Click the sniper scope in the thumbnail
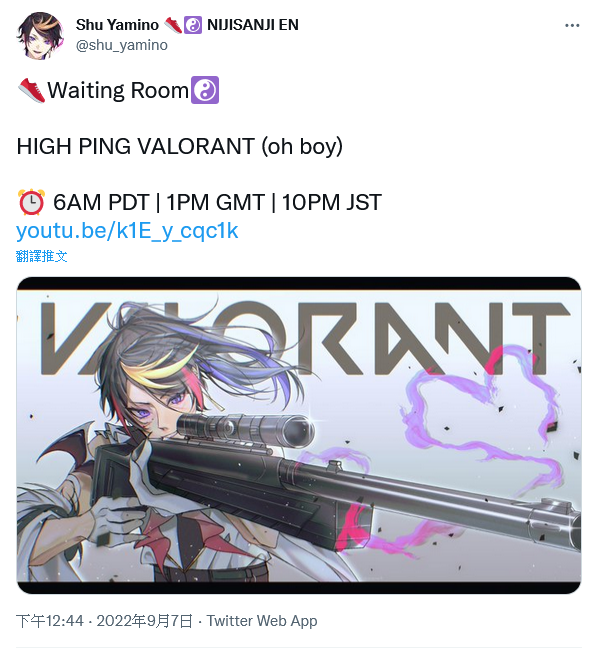598x648 pixels. 245,432
